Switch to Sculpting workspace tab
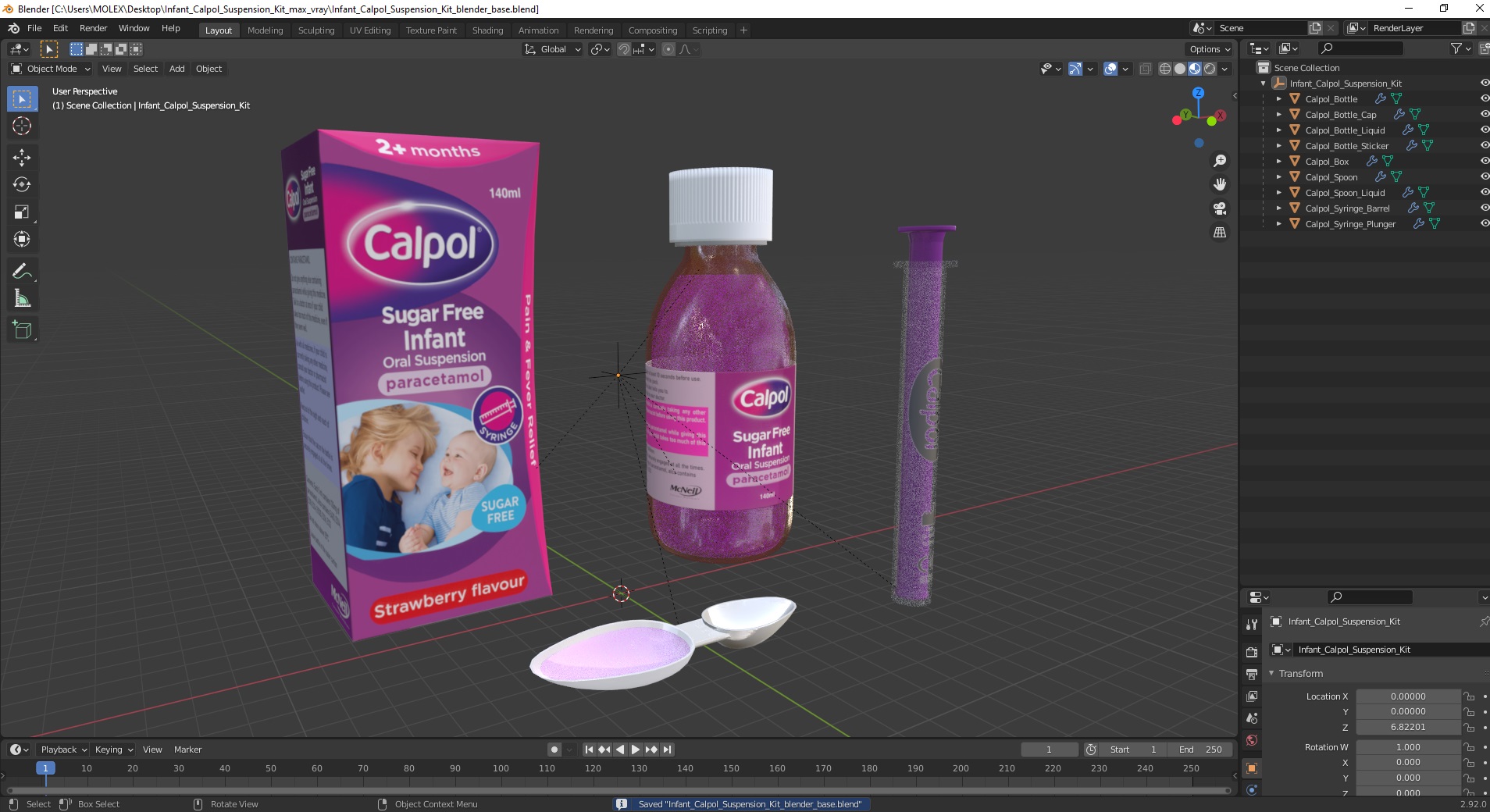Image resolution: width=1490 pixels, height=812 pixels. point(316,30)
